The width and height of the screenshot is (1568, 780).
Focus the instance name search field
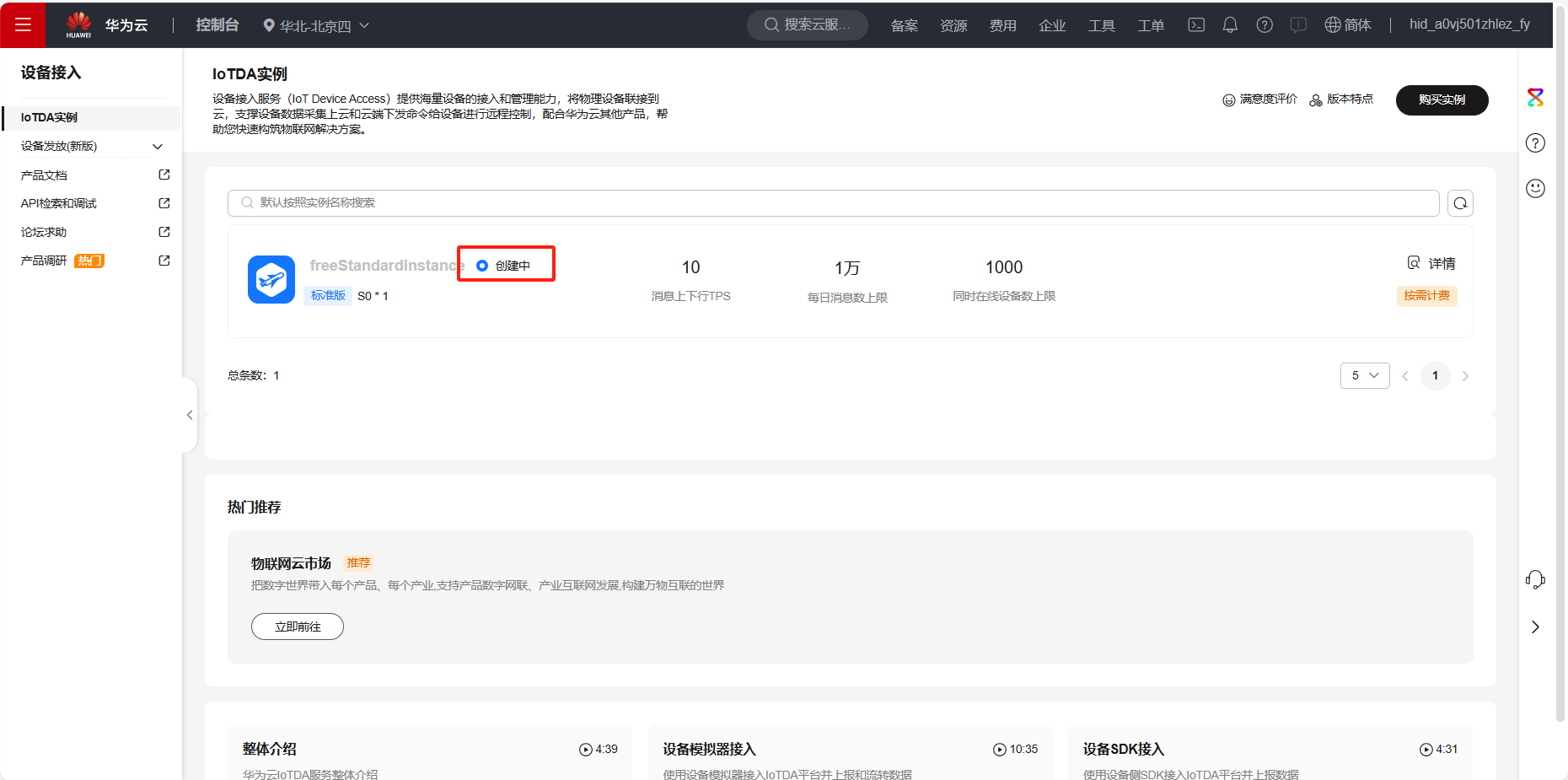point(833,202)
